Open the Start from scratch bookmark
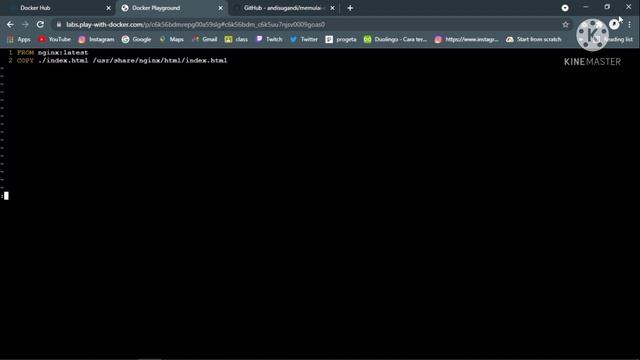The image size is (640, 360). [x=533, y=39]
